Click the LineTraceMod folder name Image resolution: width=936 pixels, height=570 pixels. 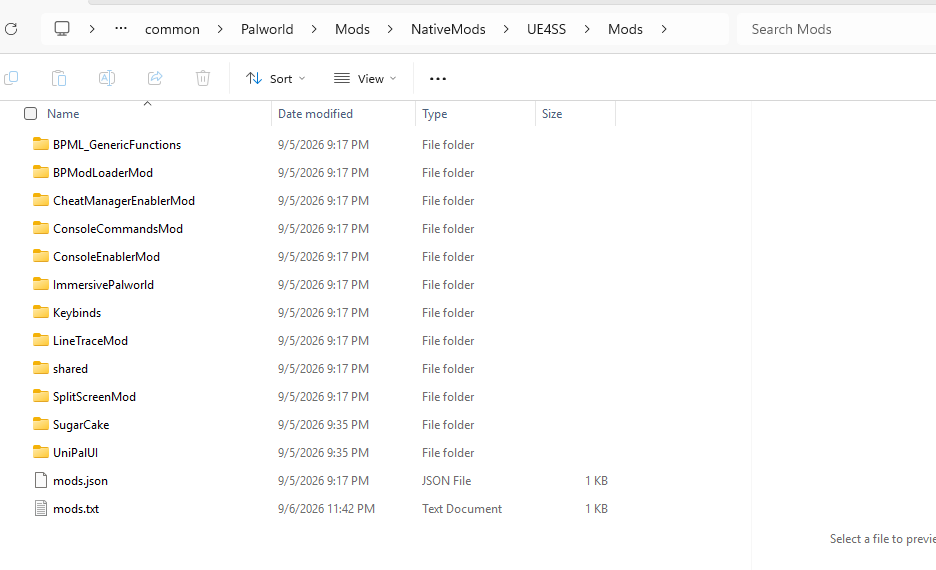(x=90, y=341)
